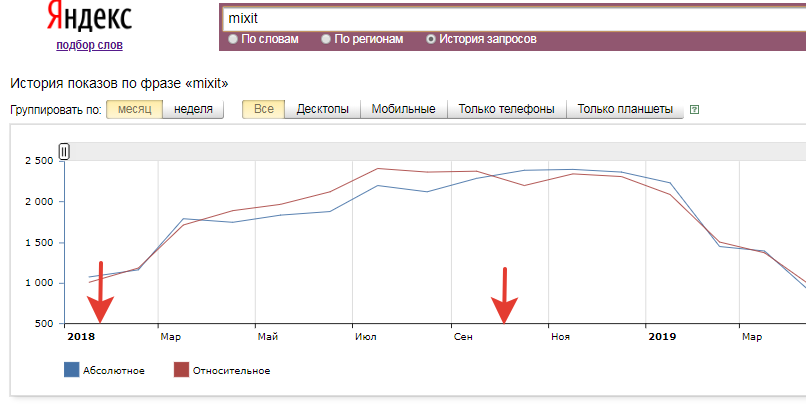Click the blue Абсолютное legend swatch
Viewport: 806px width, 409px height.
(x=71, y=370)
